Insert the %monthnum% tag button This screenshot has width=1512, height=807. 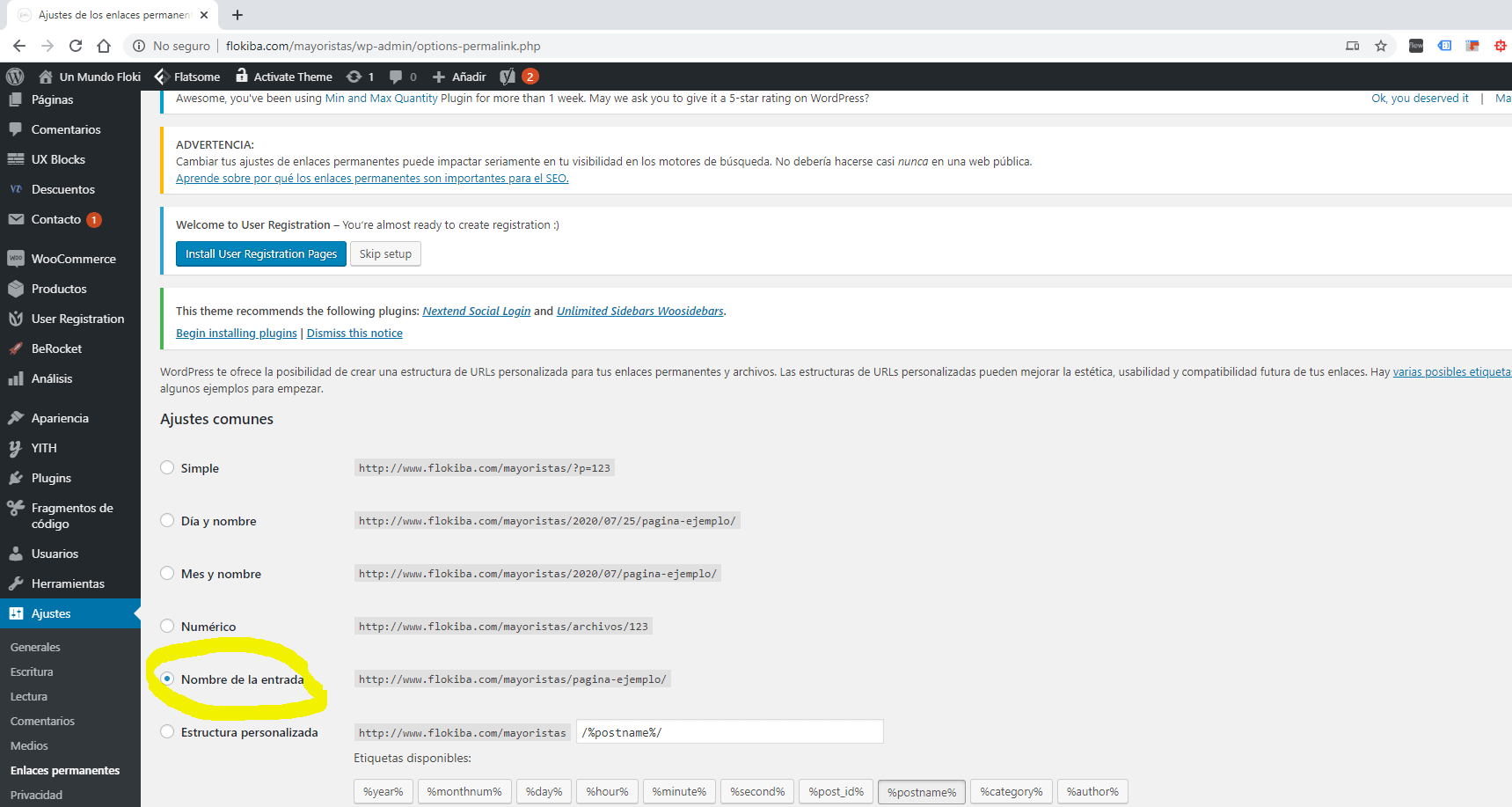464,791
